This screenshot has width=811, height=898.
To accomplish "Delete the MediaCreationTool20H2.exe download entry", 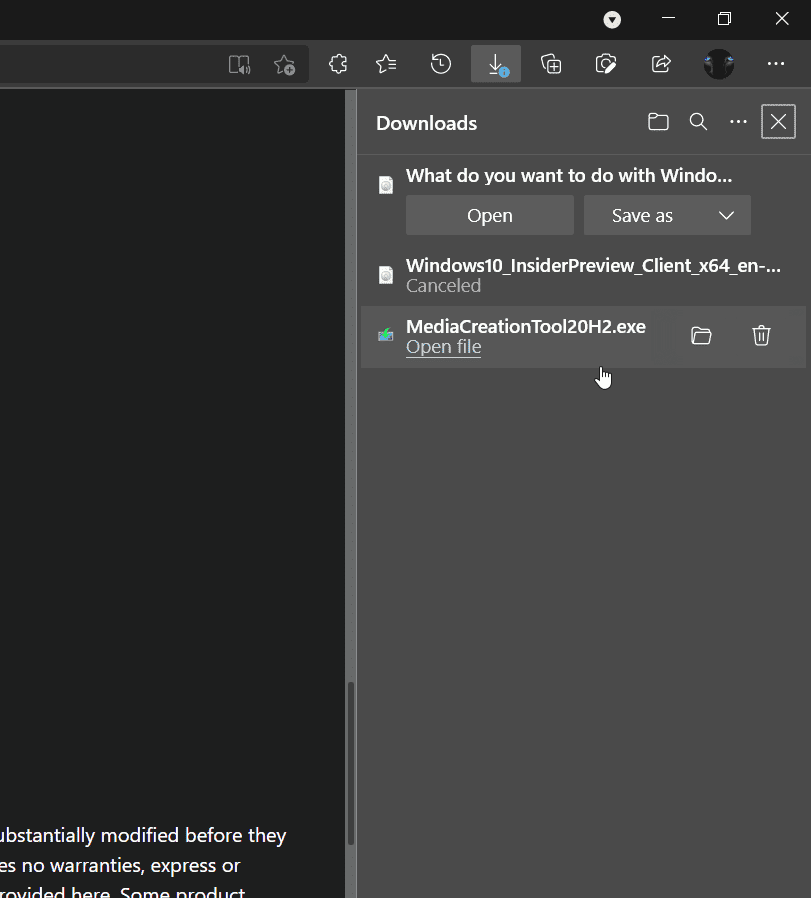I will point(761,336).
